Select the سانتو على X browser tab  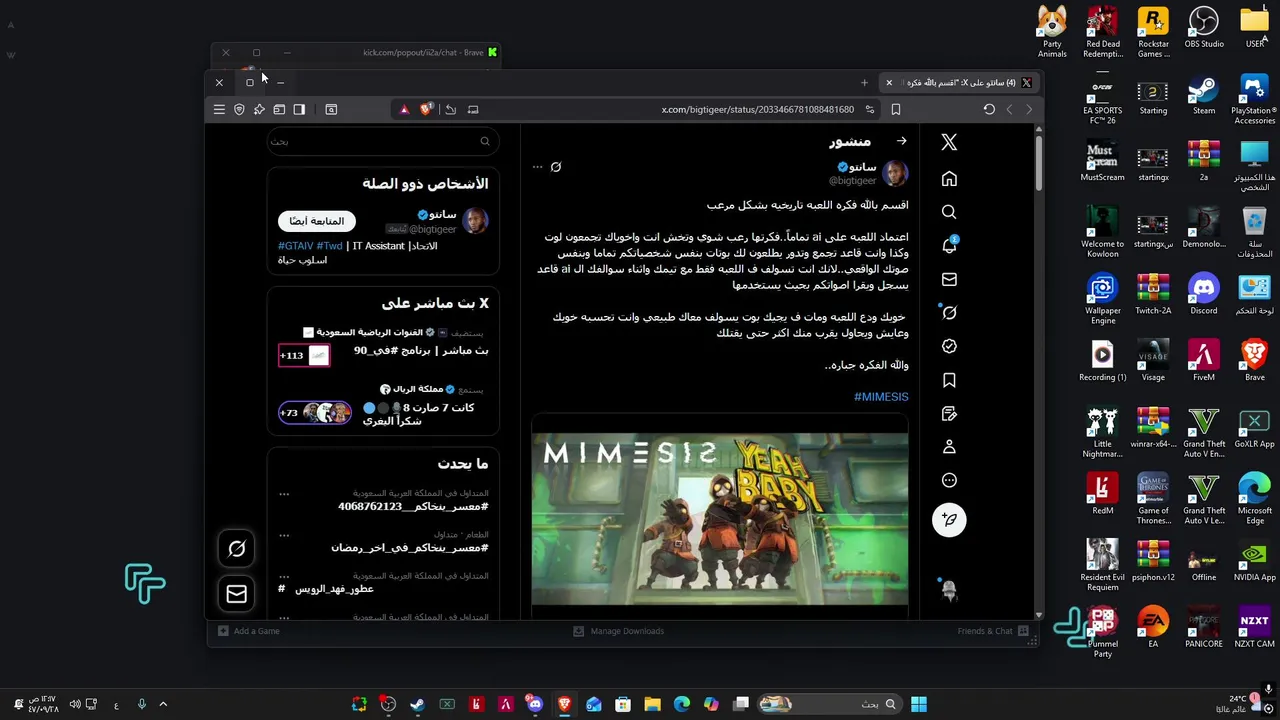(x=958, y=82)
